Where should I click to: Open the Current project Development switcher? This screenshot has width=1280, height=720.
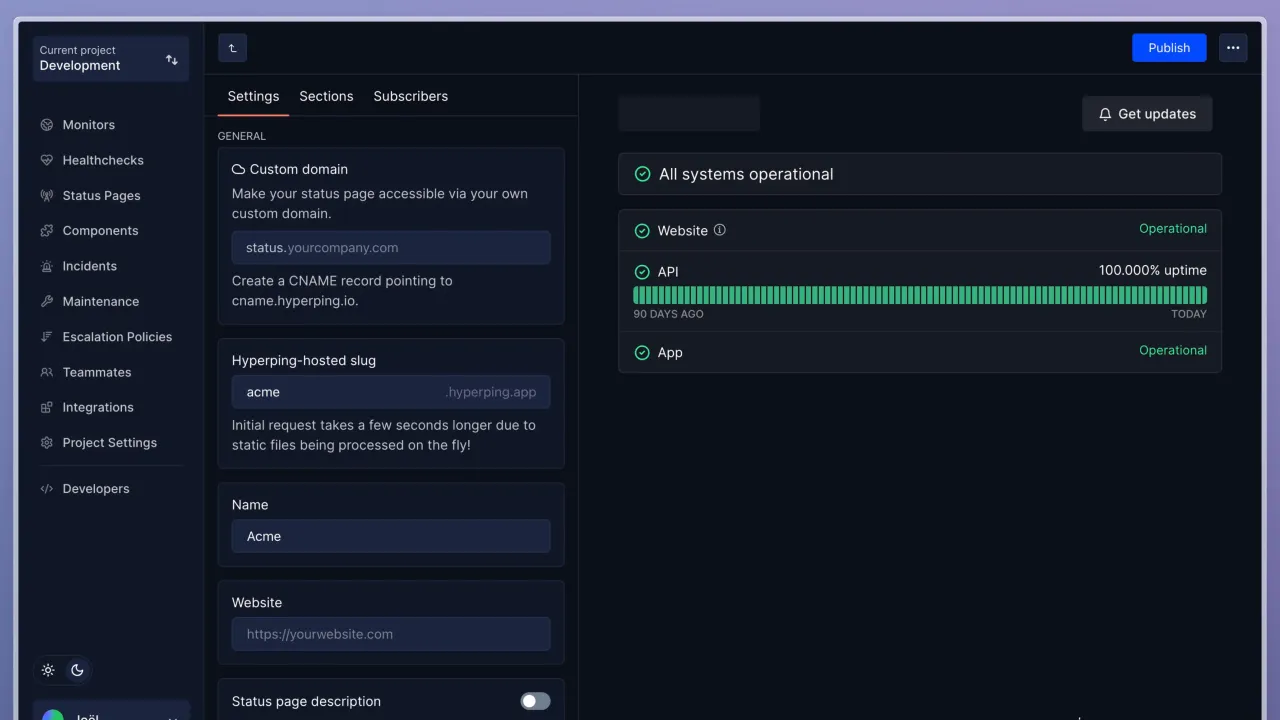(110, 59)
